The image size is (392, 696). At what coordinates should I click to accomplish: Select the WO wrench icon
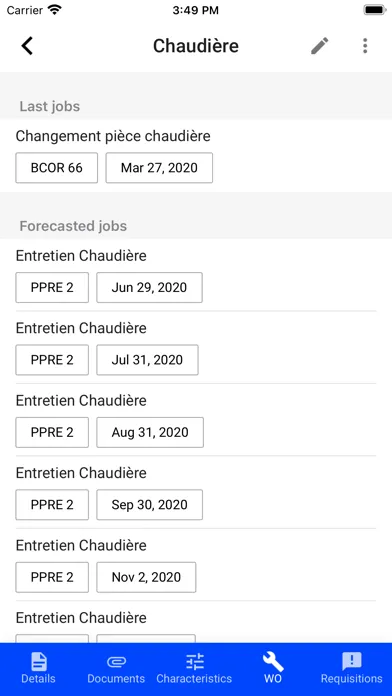[273, 661]
